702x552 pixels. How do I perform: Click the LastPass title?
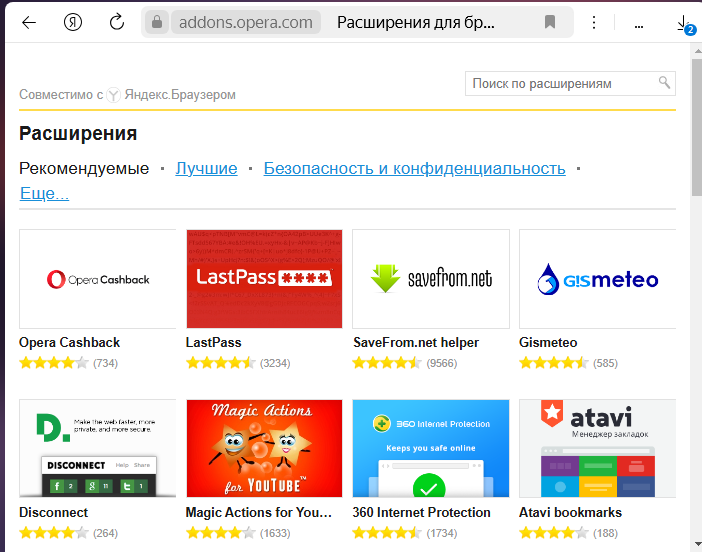pos(214,342)
